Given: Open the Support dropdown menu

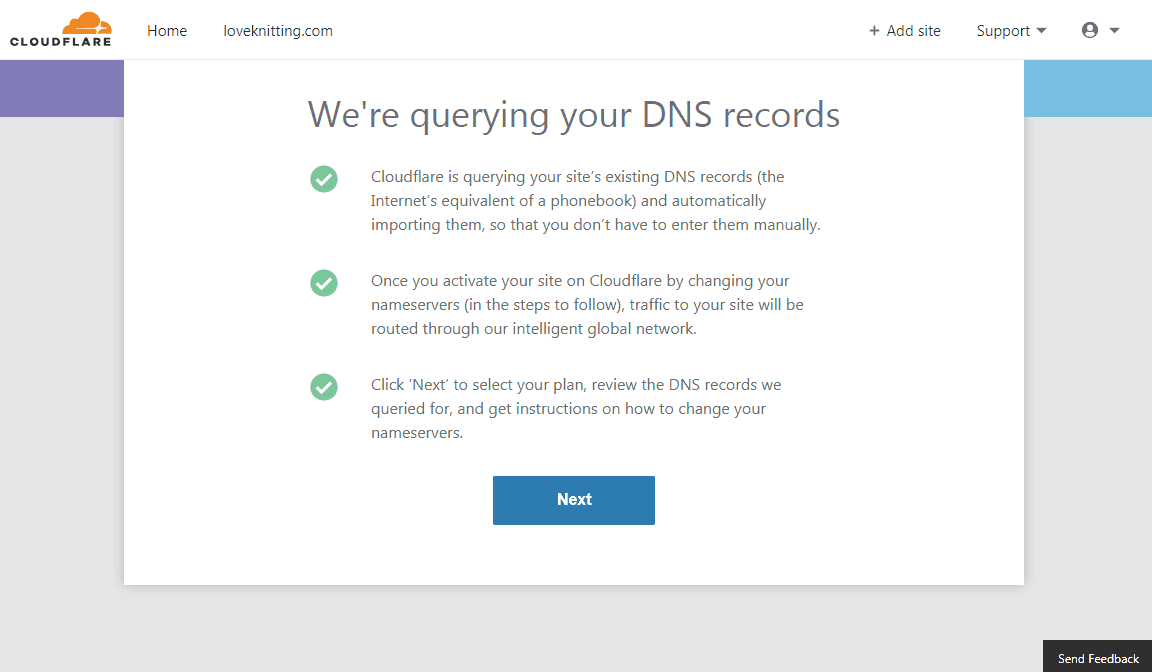Looking at the screenshot, I should [x=1011, y=31].
